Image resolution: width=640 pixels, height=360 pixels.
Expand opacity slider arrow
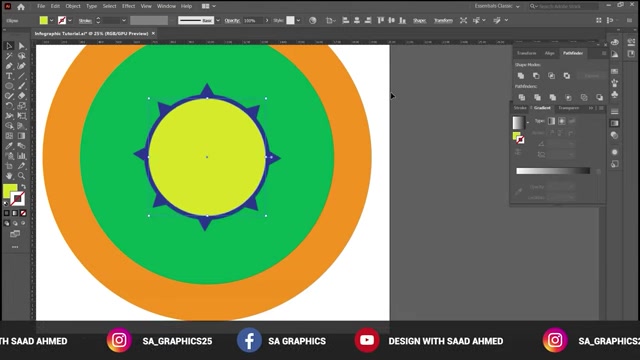coord(267,20)
